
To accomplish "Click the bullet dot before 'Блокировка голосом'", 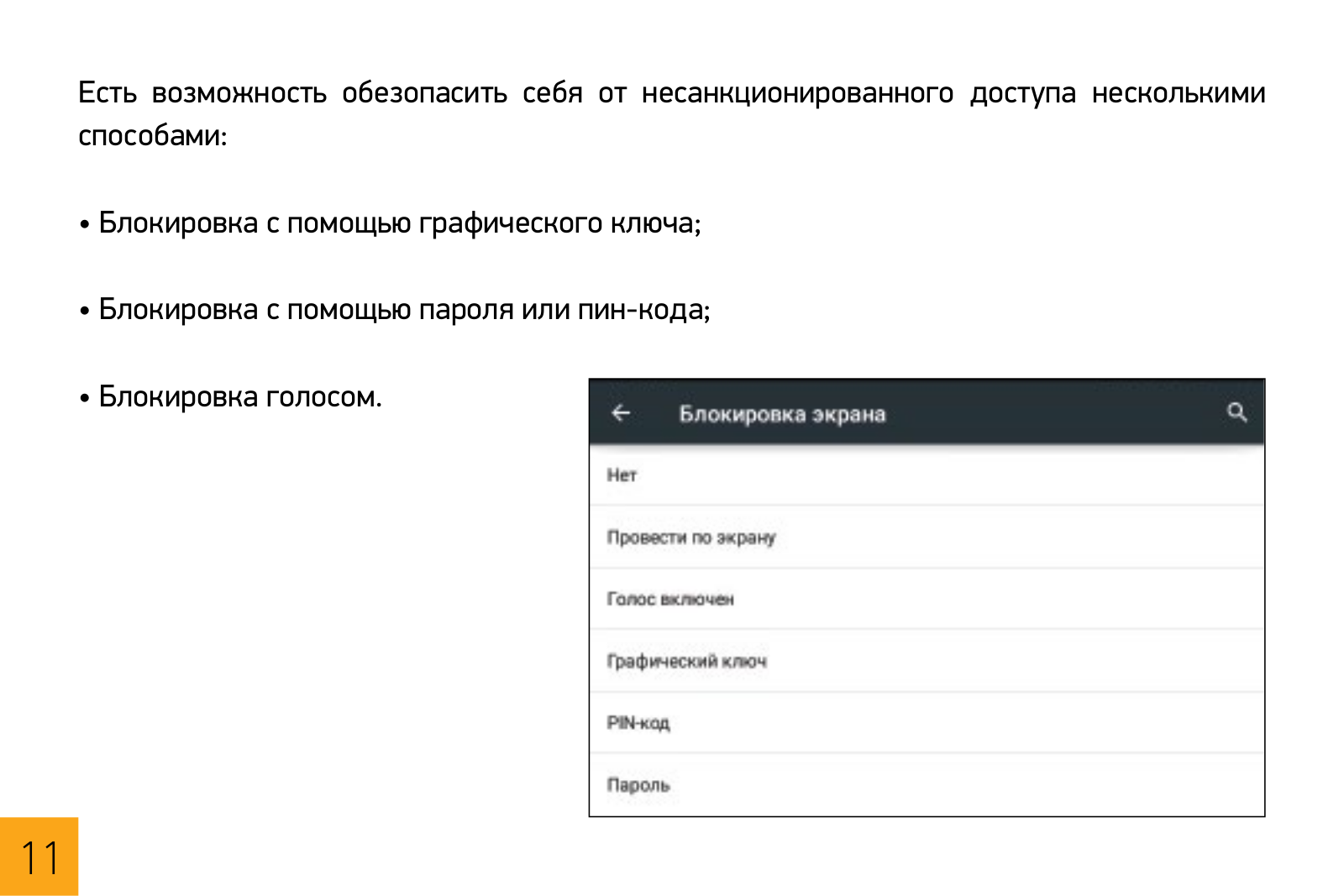I will pyautogui.click(x=85, y=398).
